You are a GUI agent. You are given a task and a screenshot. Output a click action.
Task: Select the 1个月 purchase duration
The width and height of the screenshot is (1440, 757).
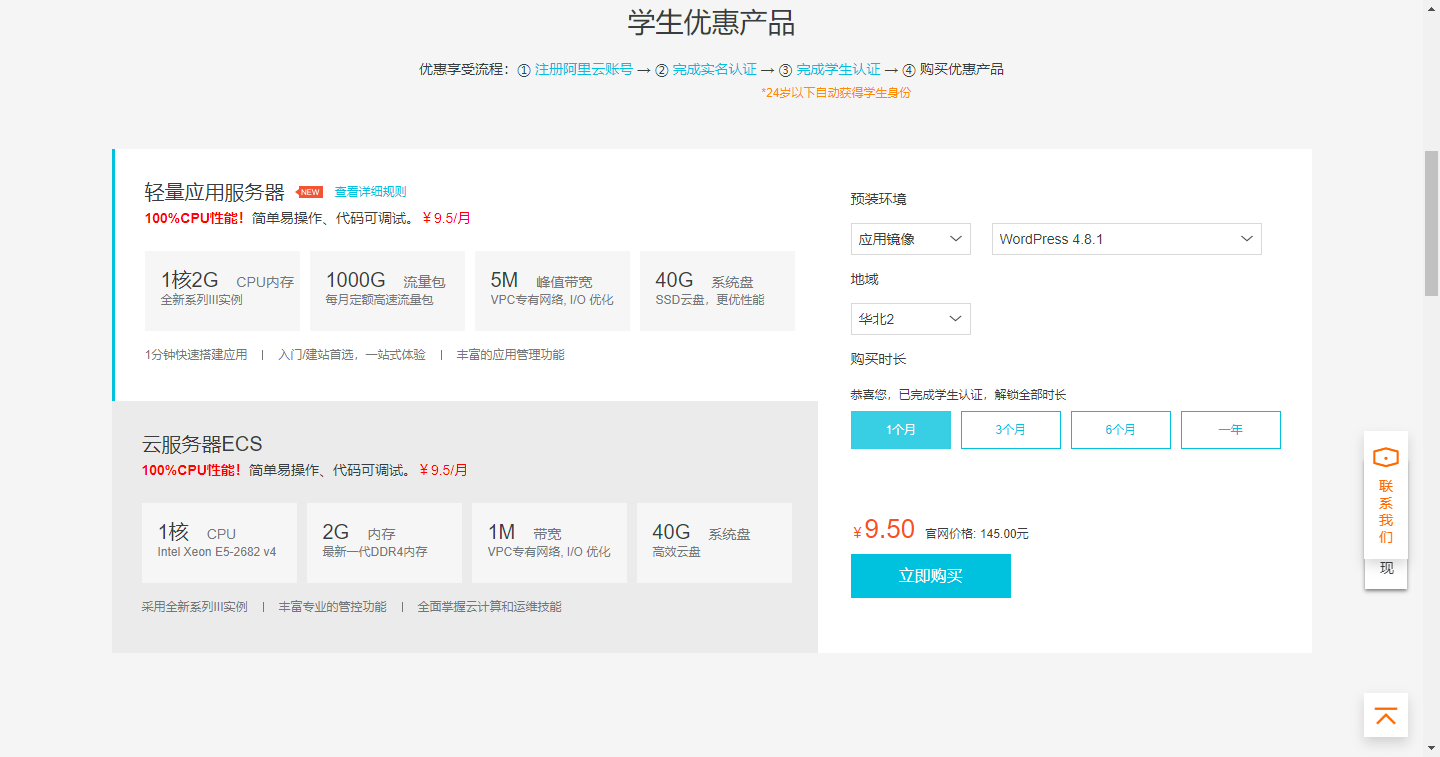click(900, 430)
